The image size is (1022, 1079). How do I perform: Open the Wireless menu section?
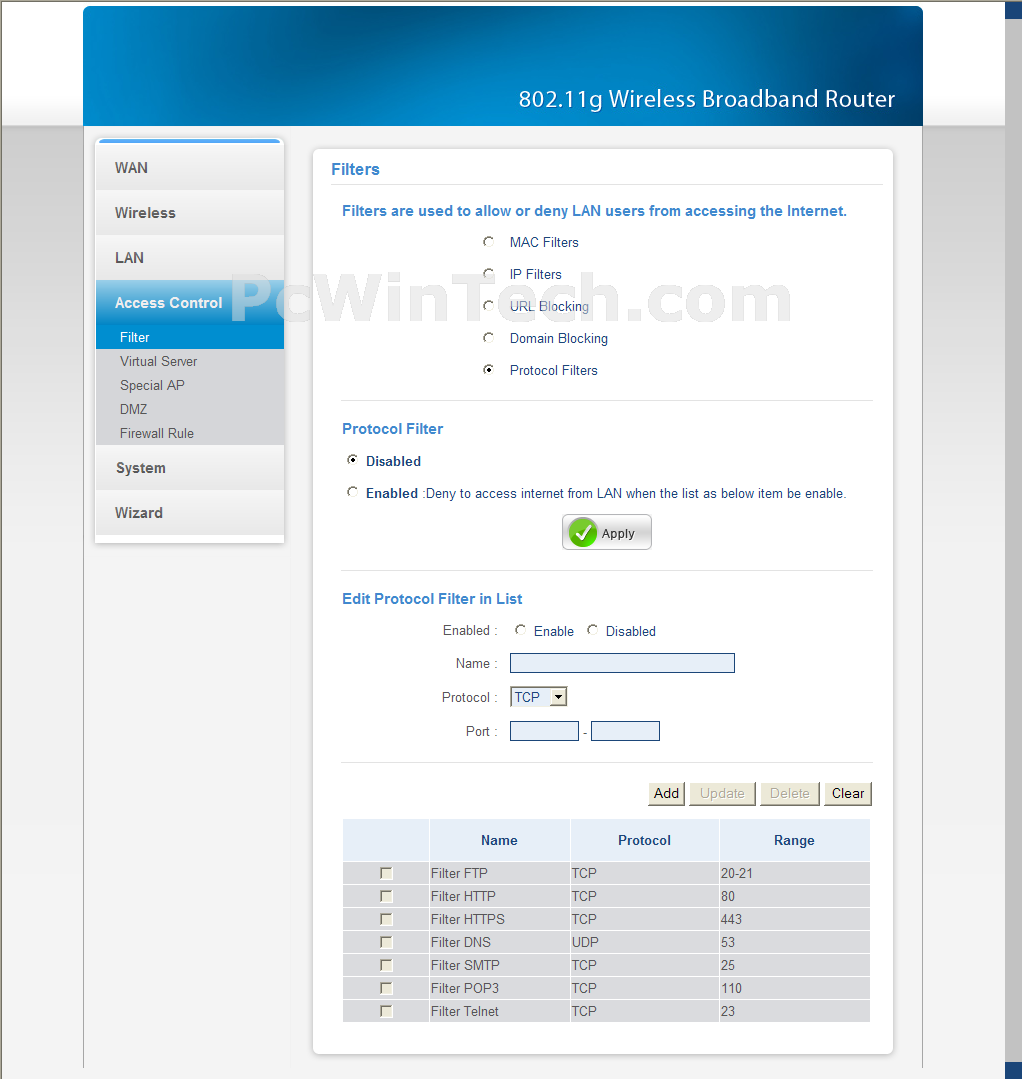pos(190,213)
